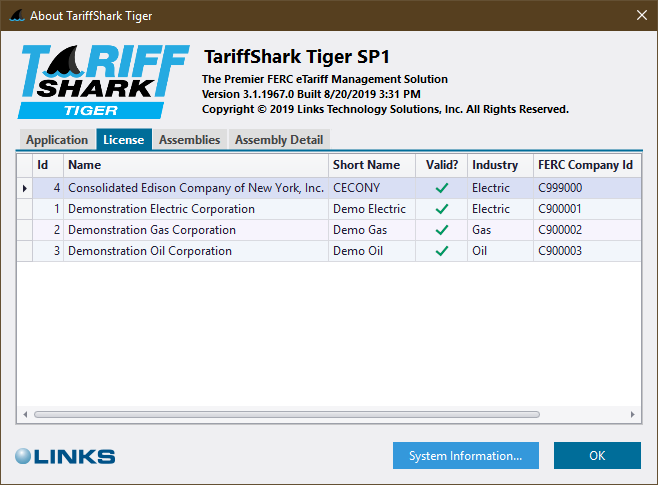Click Electric industry cell for Demo Electric
Viewport: 658px width, 485px height.
pyautogui.click(x=500, y=209)
